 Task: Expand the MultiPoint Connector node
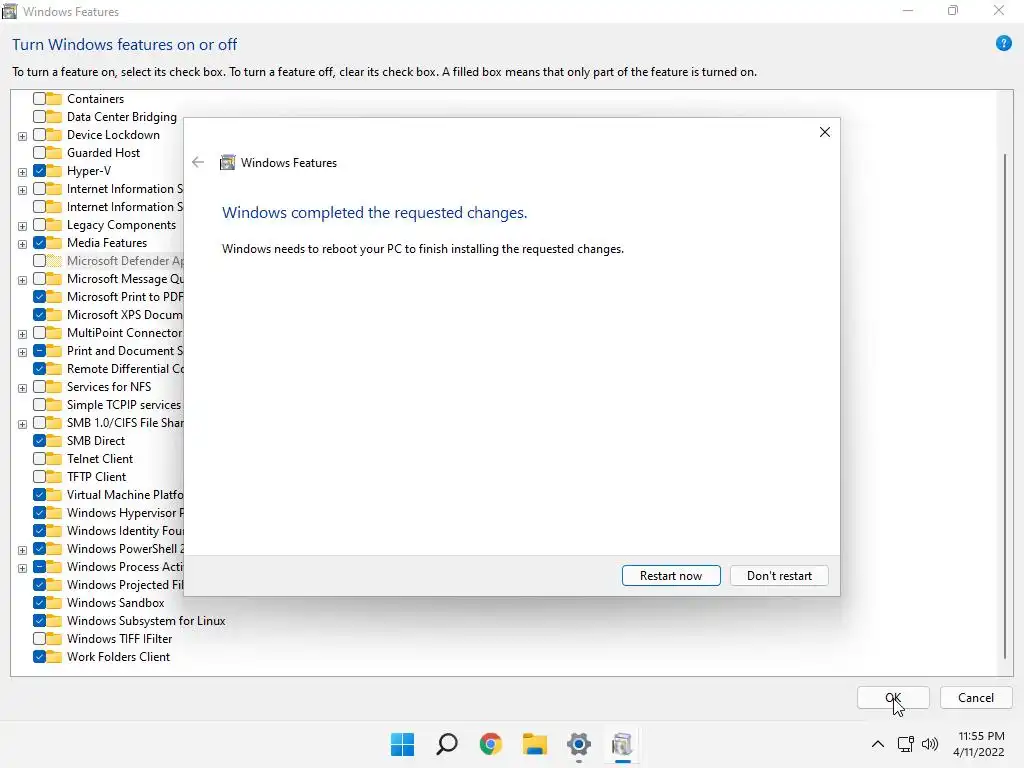(x=22, y=334)
